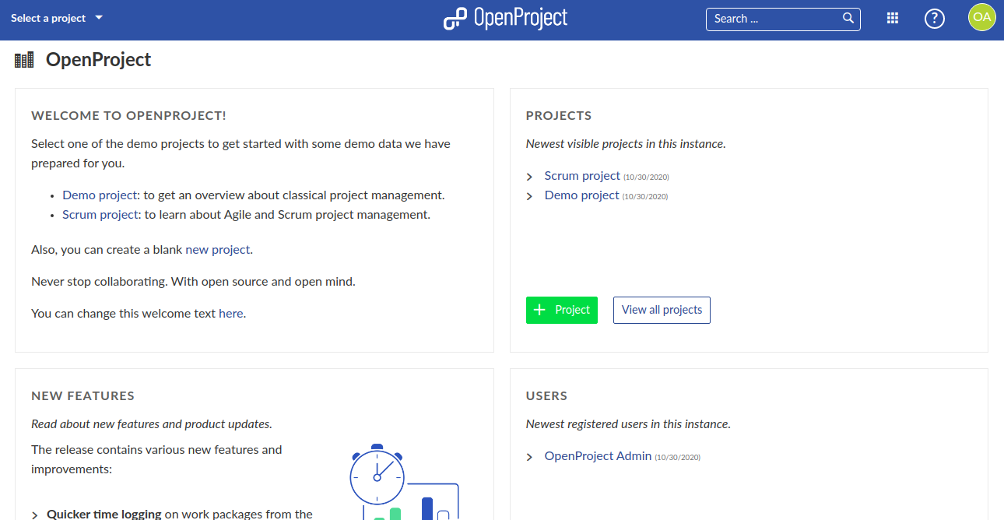This screenshot has height=520, width=1004.
Task: Click the View all projects button
Action: [661, 310]
